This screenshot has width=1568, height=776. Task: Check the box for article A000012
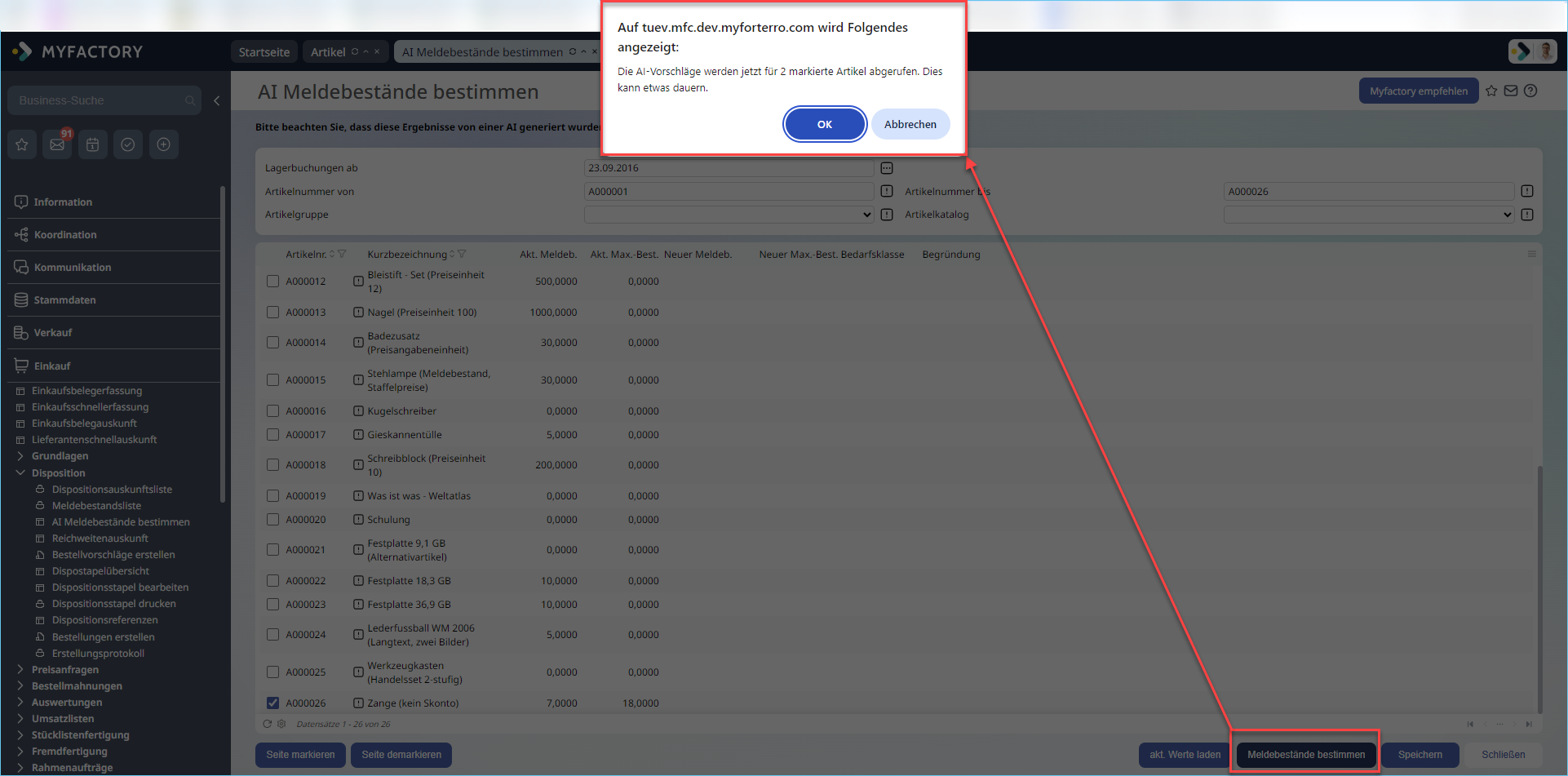pos(273,282)
